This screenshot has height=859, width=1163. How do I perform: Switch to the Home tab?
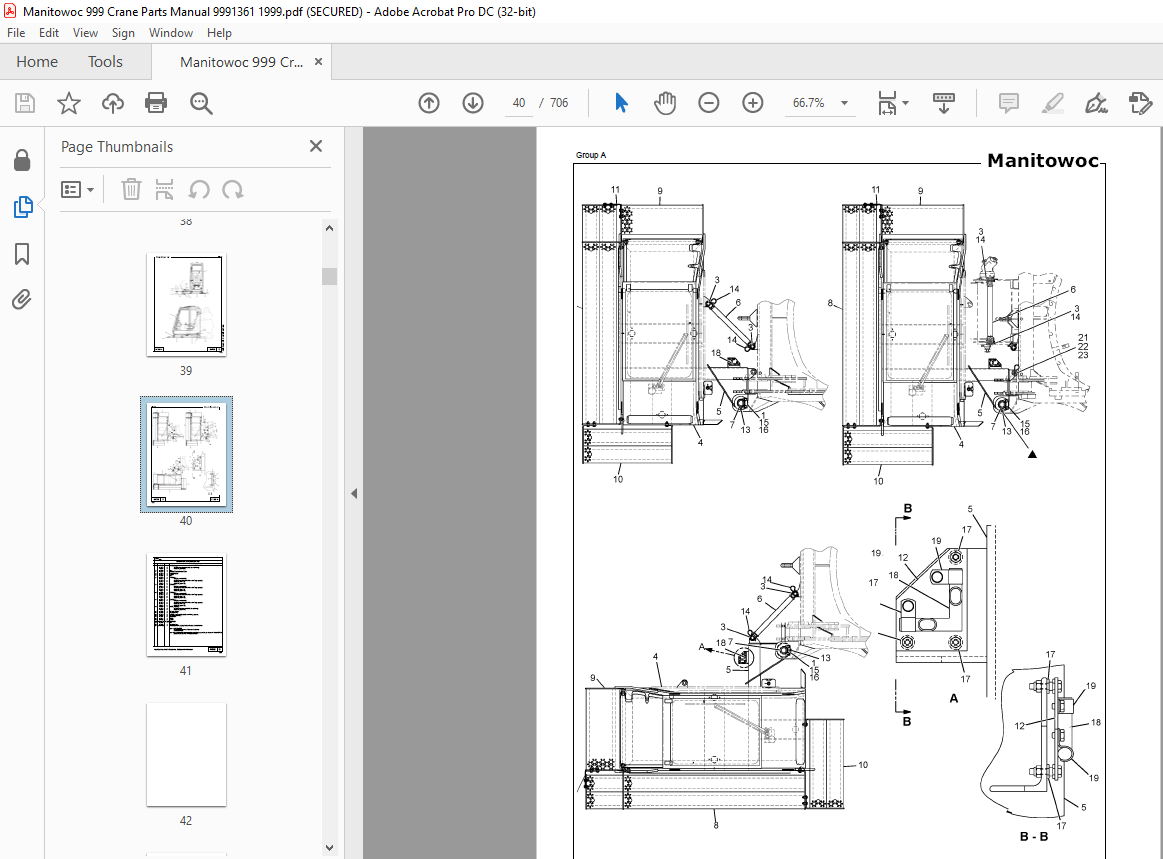37,62
